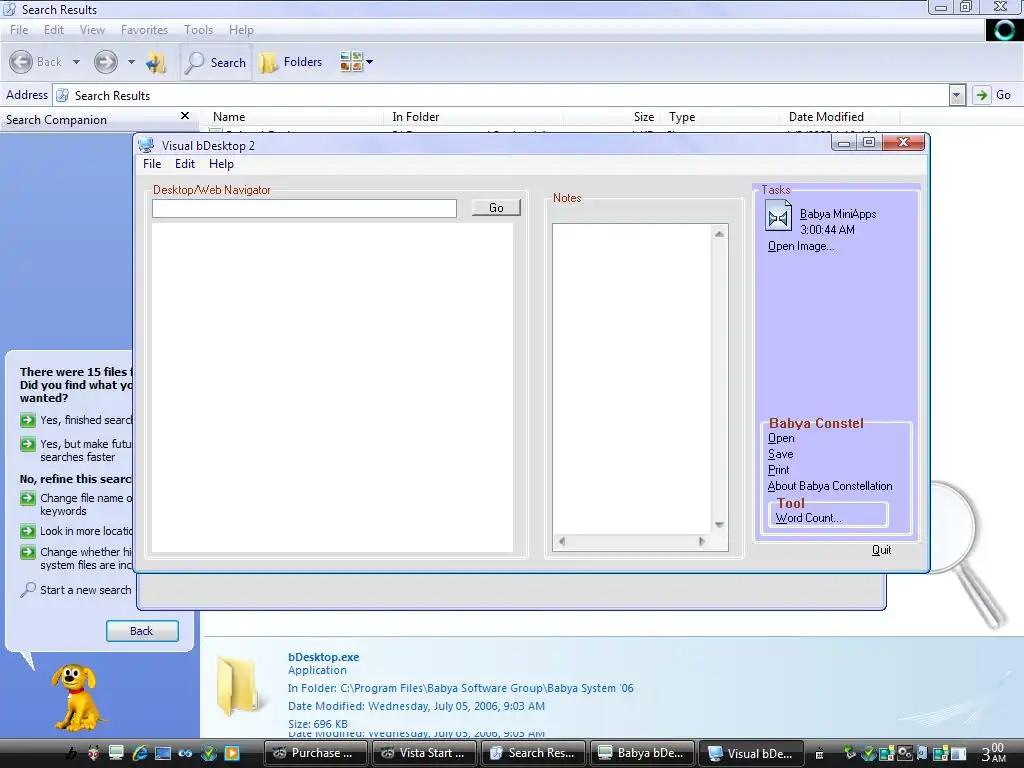This screenshot has width=1024, height=768.
Task: Click the bDesktop.exe folder icon in details
Action: point(238,687)
